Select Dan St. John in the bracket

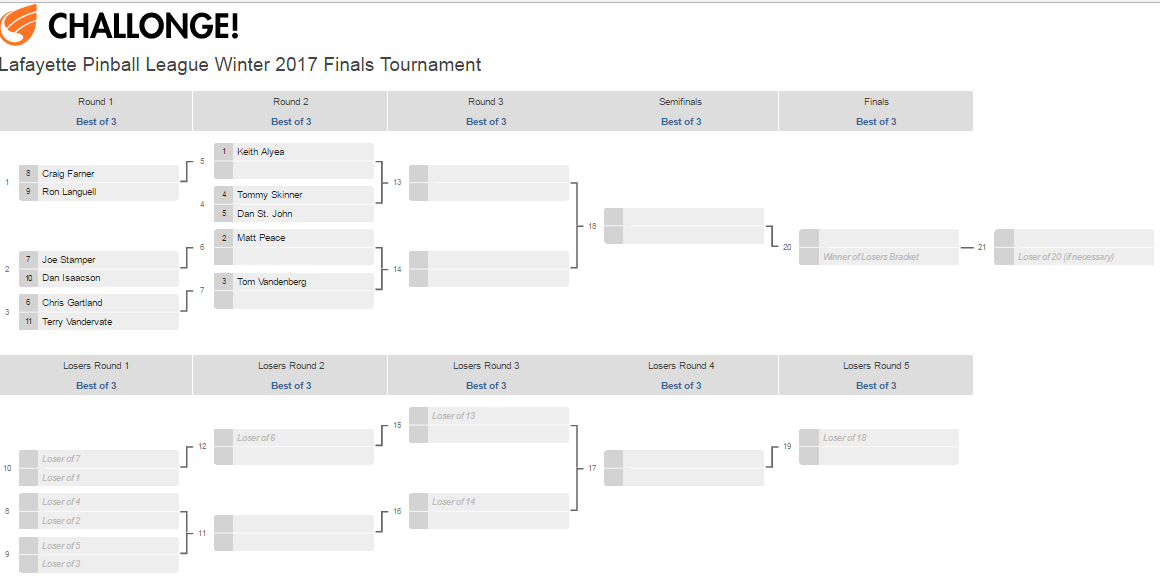[294, 214]
